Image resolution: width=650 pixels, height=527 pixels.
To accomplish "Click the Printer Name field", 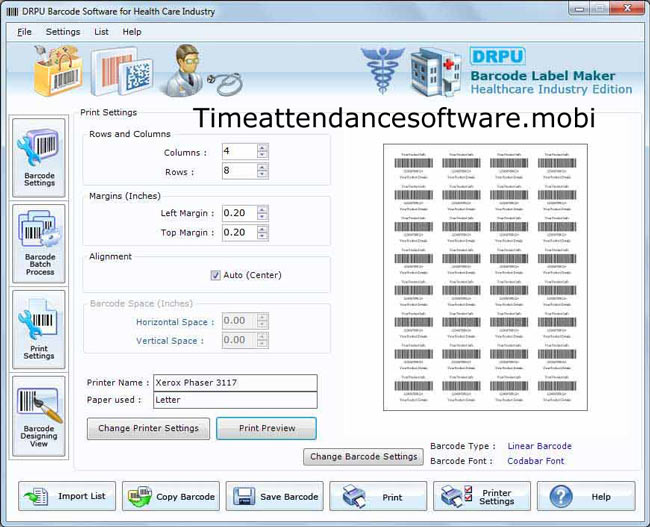I will pyautogui.click(x=235, y=383).
